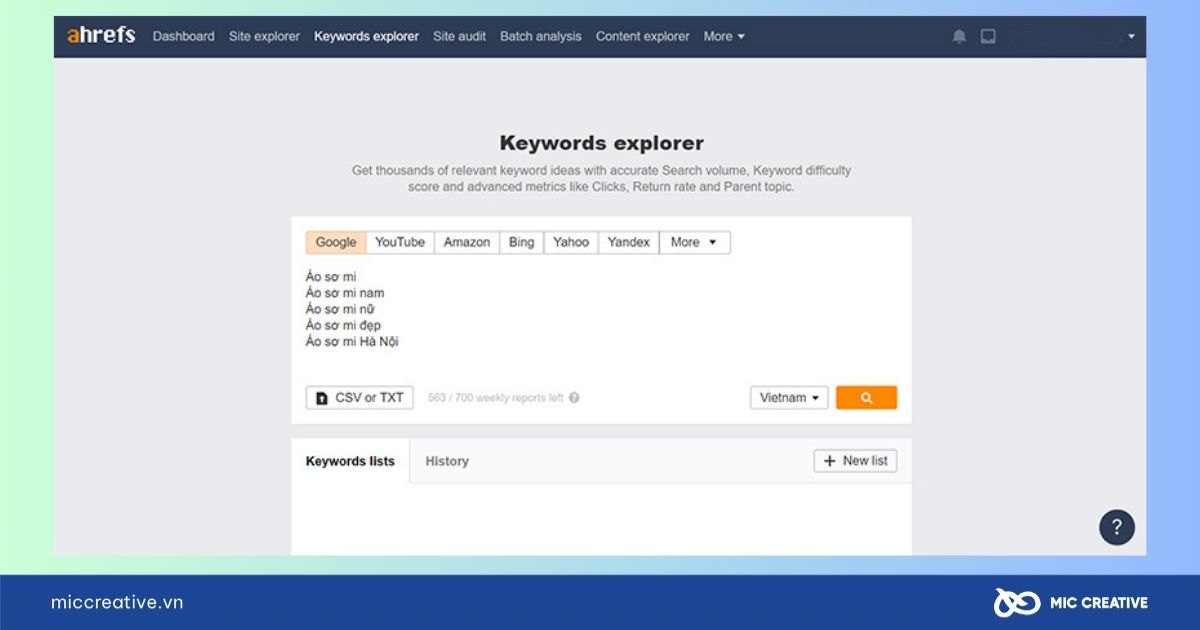Viewport: 1200px width, 630px height.
Task: Open Keywords explorer in navigation
Action: pos(366,36)
